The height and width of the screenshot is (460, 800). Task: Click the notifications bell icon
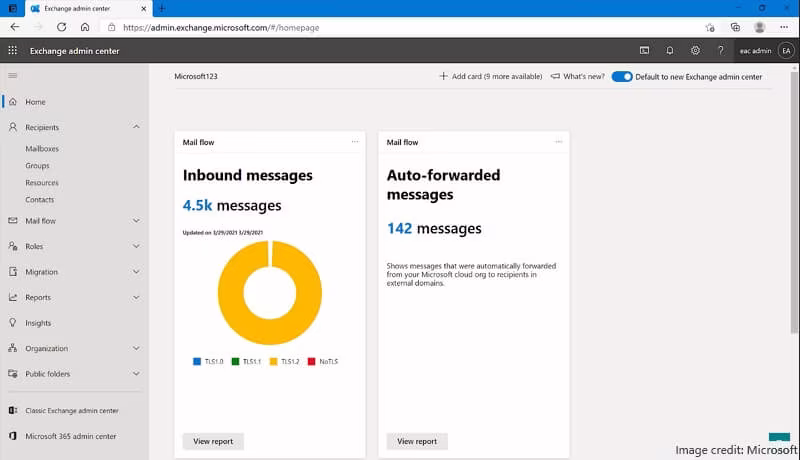click(x=669, y=50)
